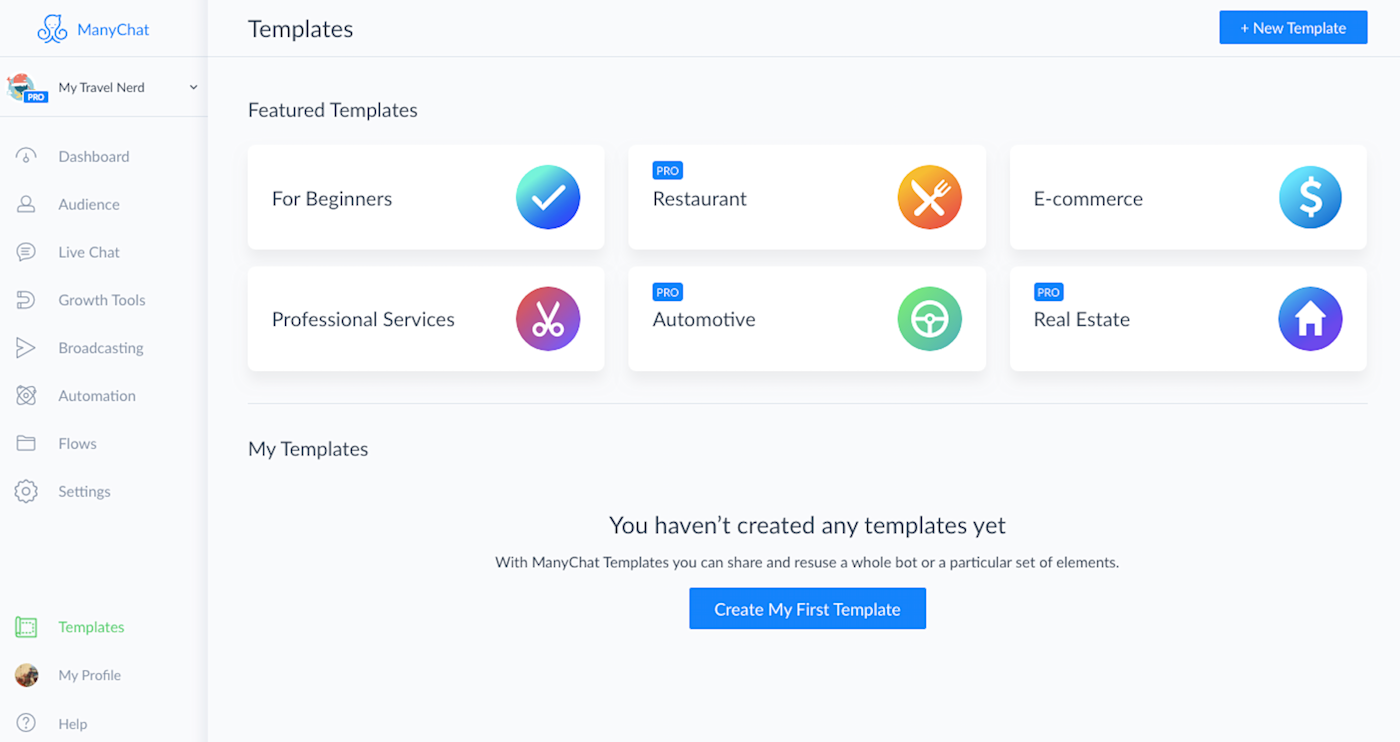1400x742 pixels.
Task: Click the My Travel Nerd account avatar
Action: pos(23,87)
